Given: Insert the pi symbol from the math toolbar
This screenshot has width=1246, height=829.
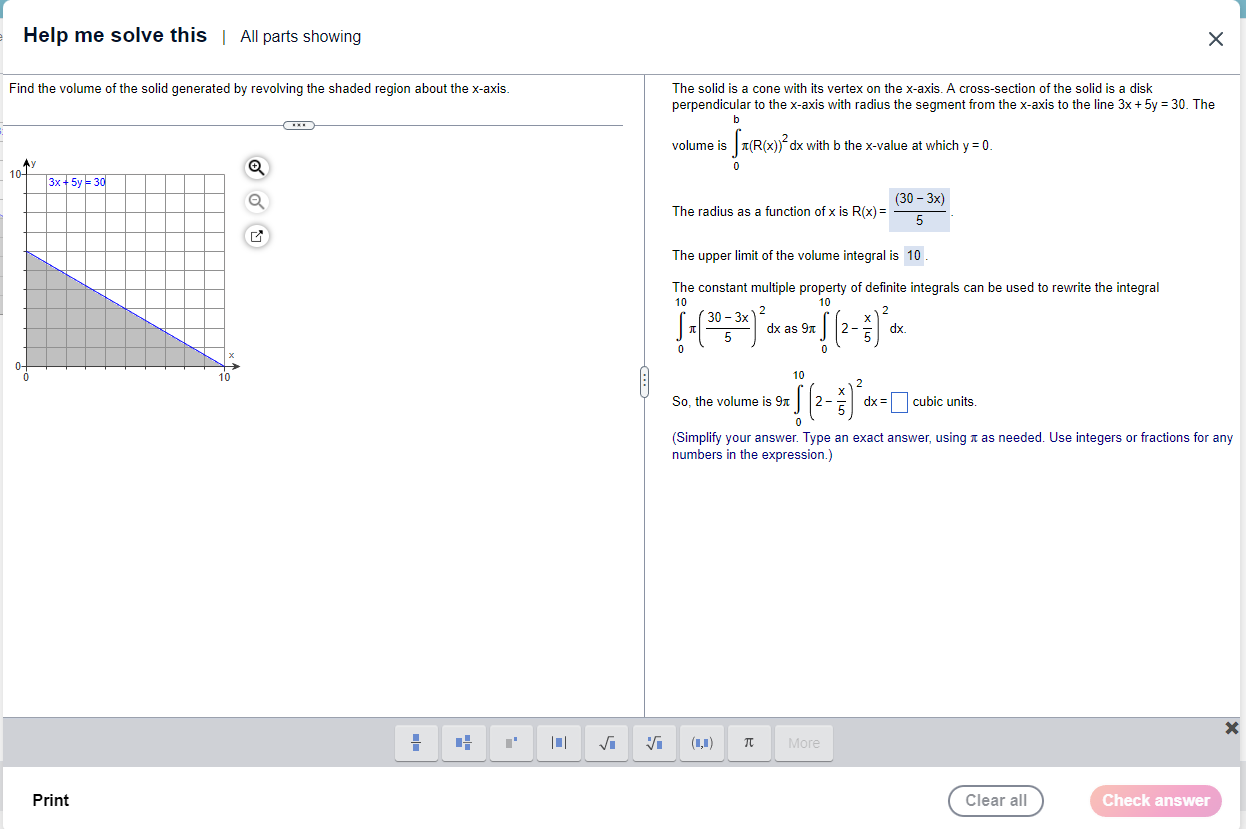Looking at the screenshot, I should [x=749, y=743].
